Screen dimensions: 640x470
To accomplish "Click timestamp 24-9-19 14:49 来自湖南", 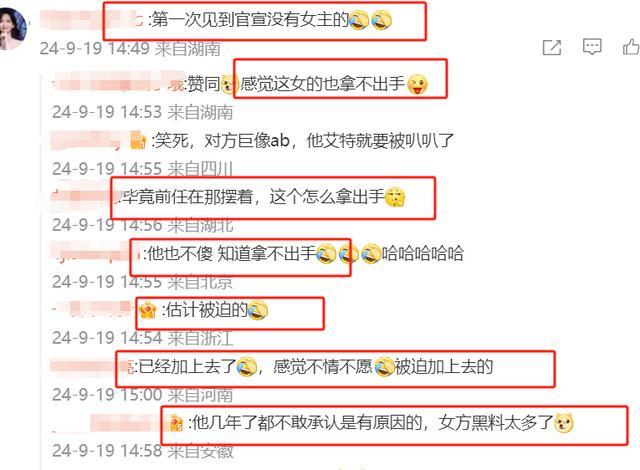I will point(130,49).
